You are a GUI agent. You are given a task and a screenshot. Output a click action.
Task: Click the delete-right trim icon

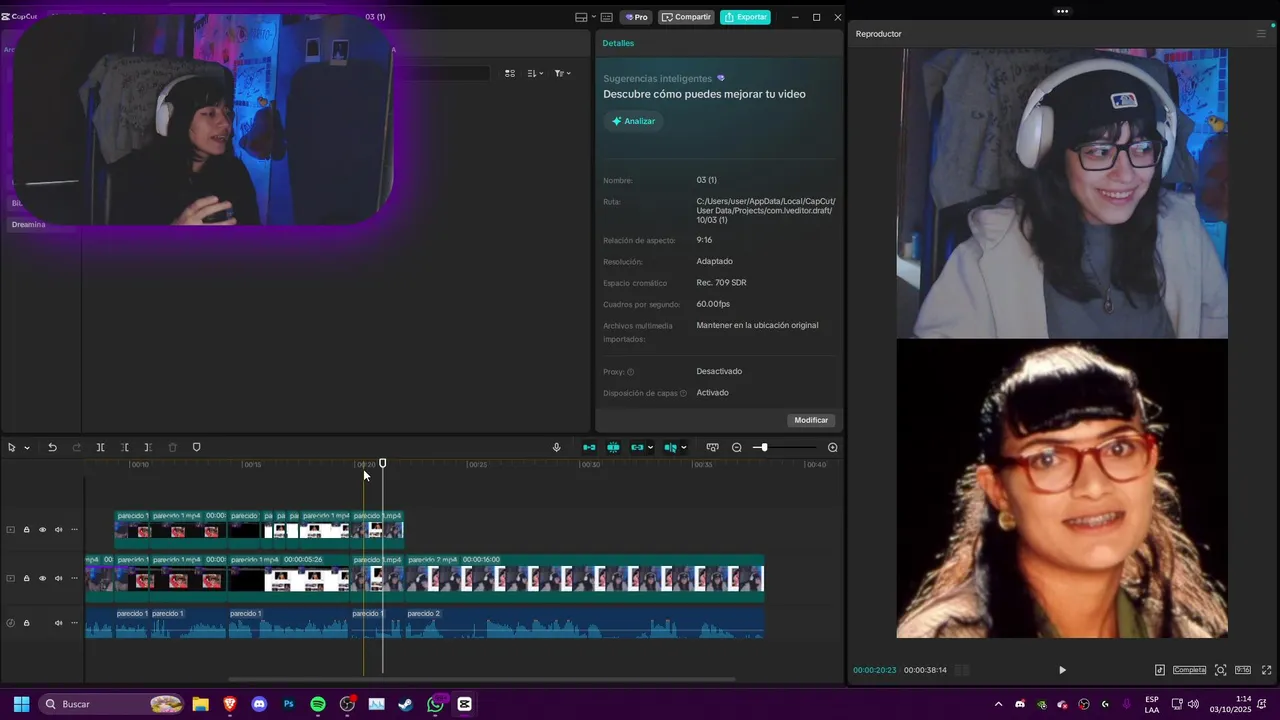(148, 447)
